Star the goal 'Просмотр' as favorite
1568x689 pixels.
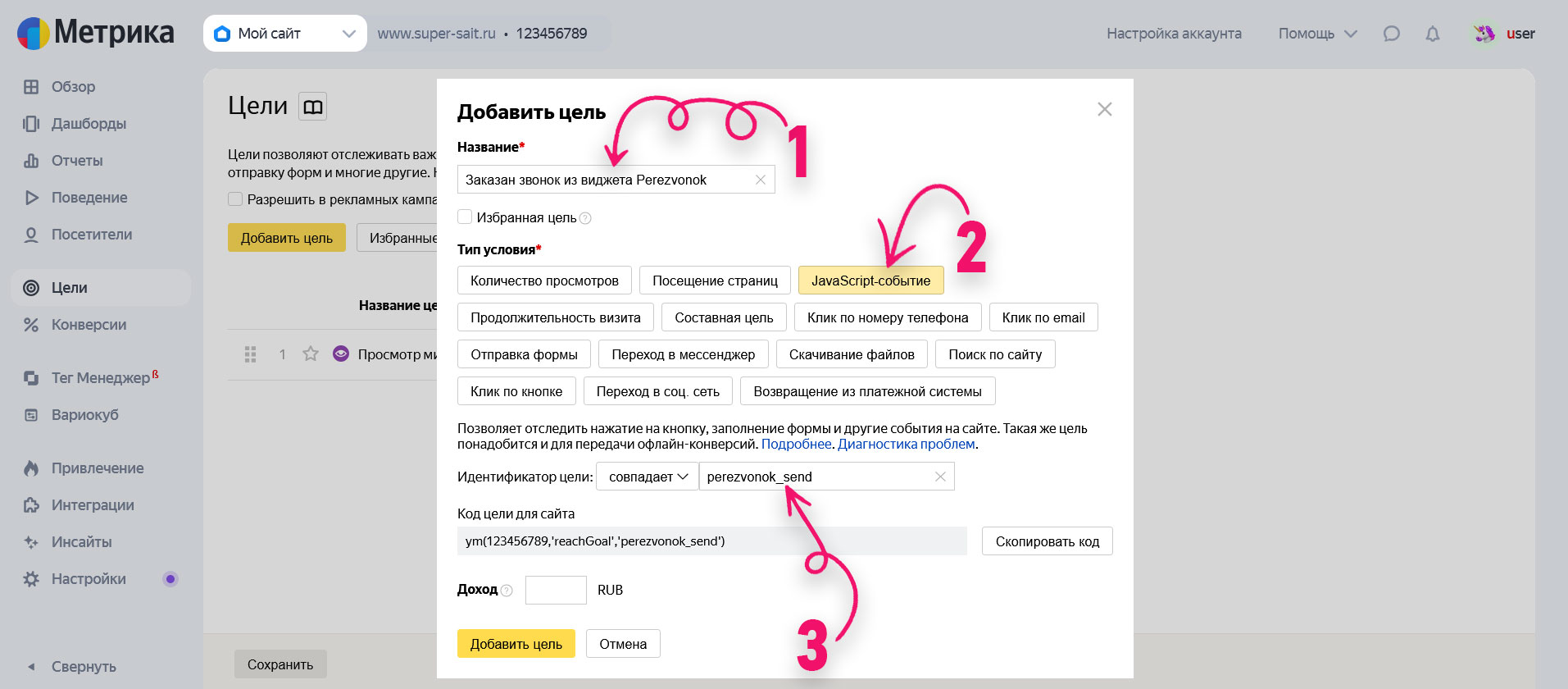point(311,354)
